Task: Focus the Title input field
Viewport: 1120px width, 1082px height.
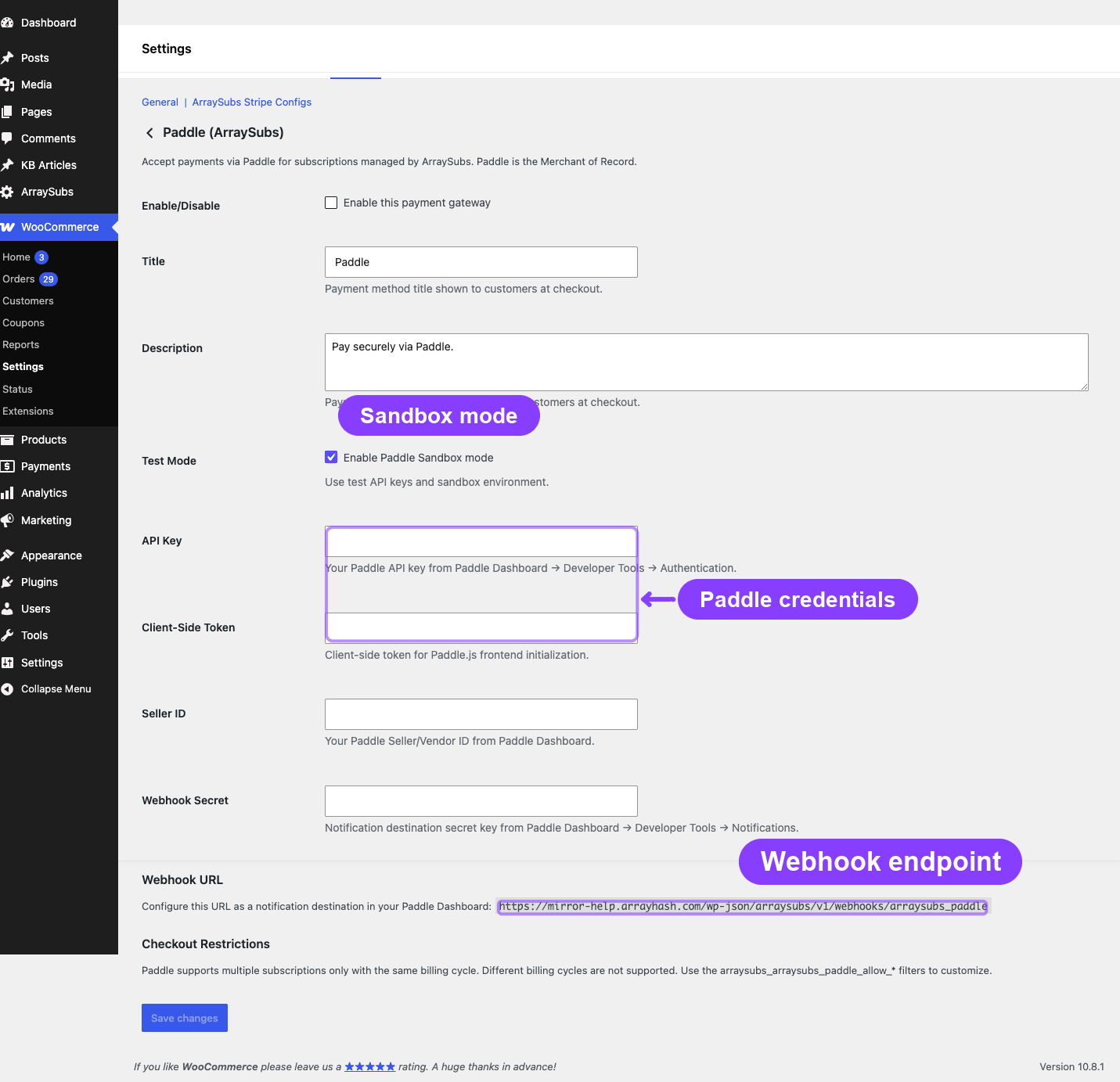Action: tap(481, 262)
